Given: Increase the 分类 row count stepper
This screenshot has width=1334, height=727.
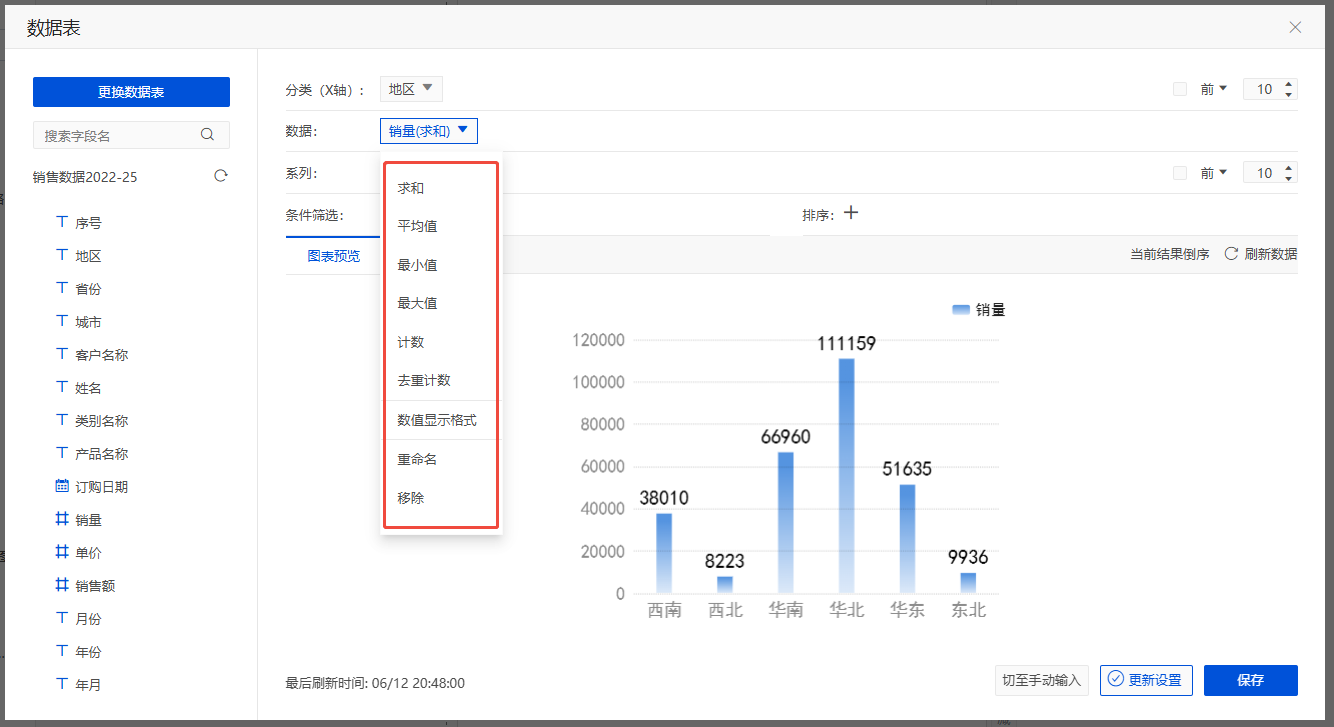Looking at the screenshot, I should (1289, 84).
